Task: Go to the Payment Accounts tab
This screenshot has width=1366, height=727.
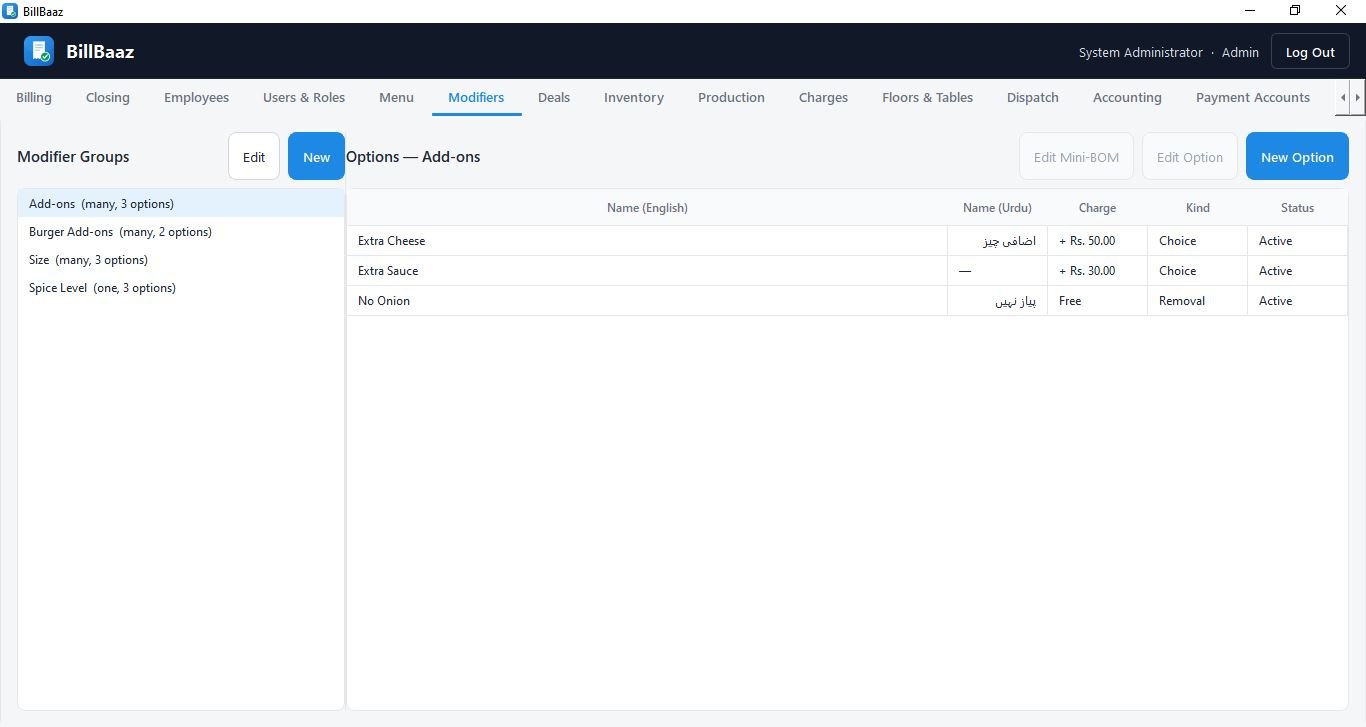Action: [x=1253, y=97]
